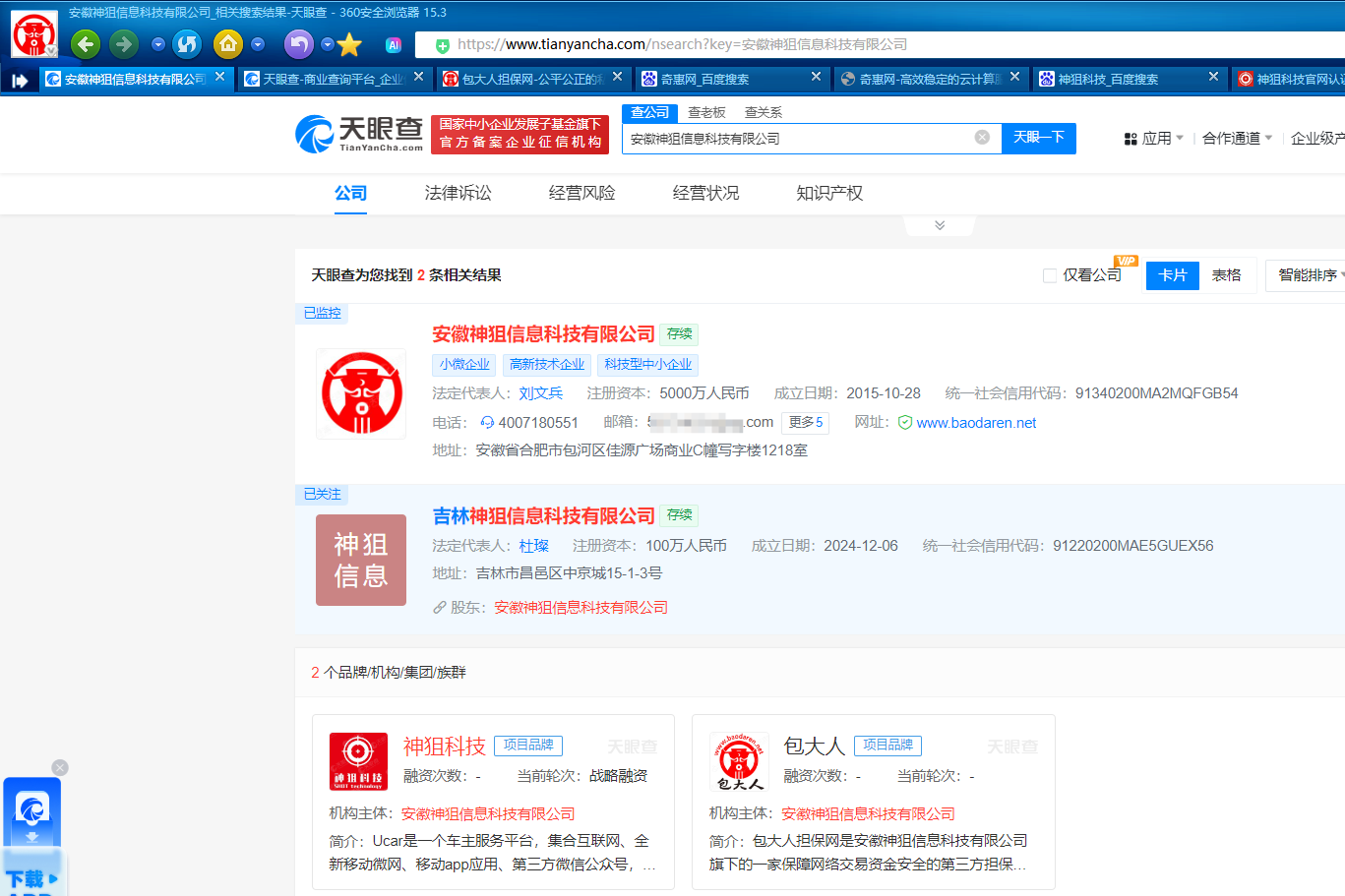This screenshot has height=896, width=1345.
Task: Open company page for 吉林神狙信息科技有限公司
Action: click(544, 514)
